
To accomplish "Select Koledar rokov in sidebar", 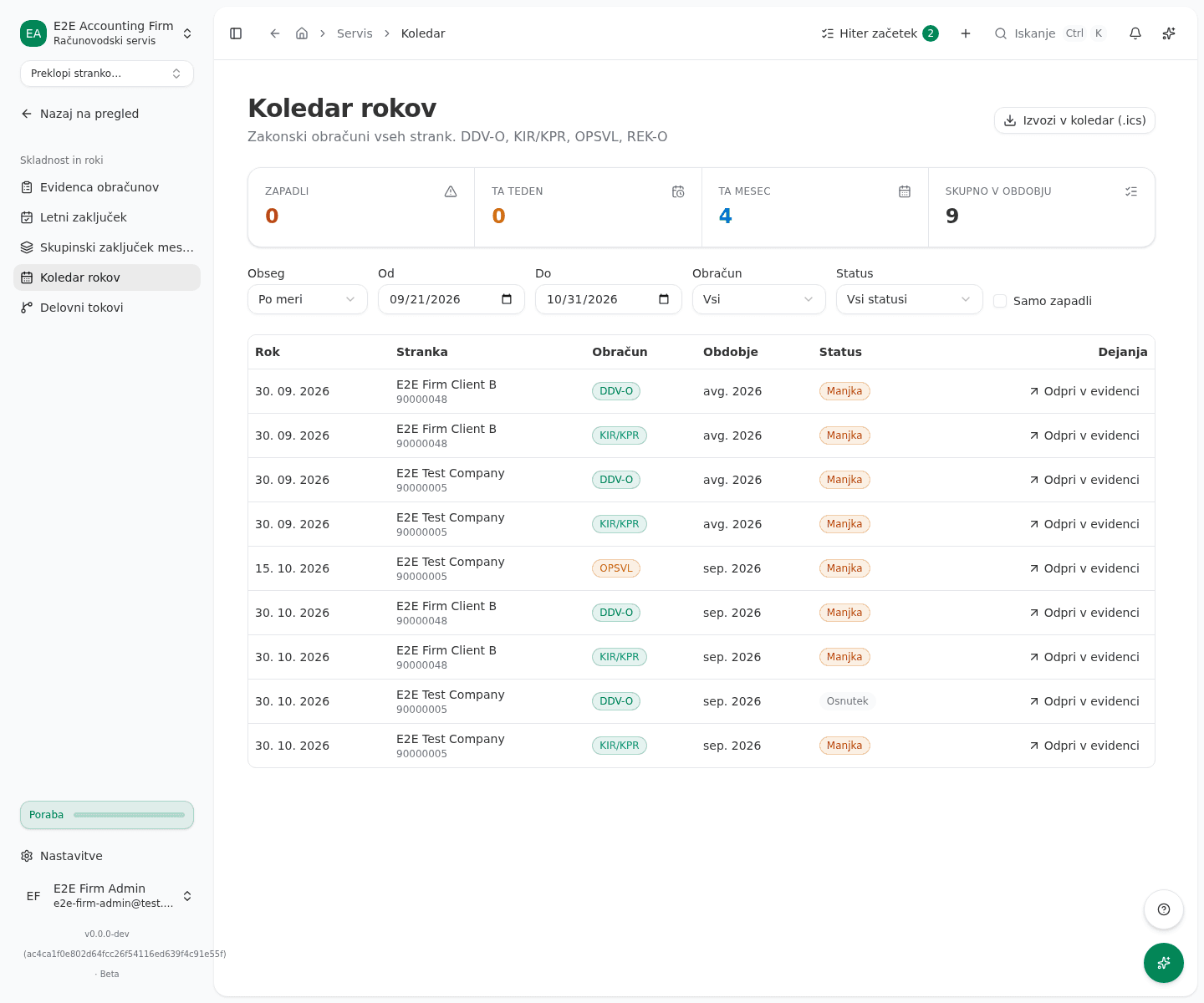I will point(107,277).
